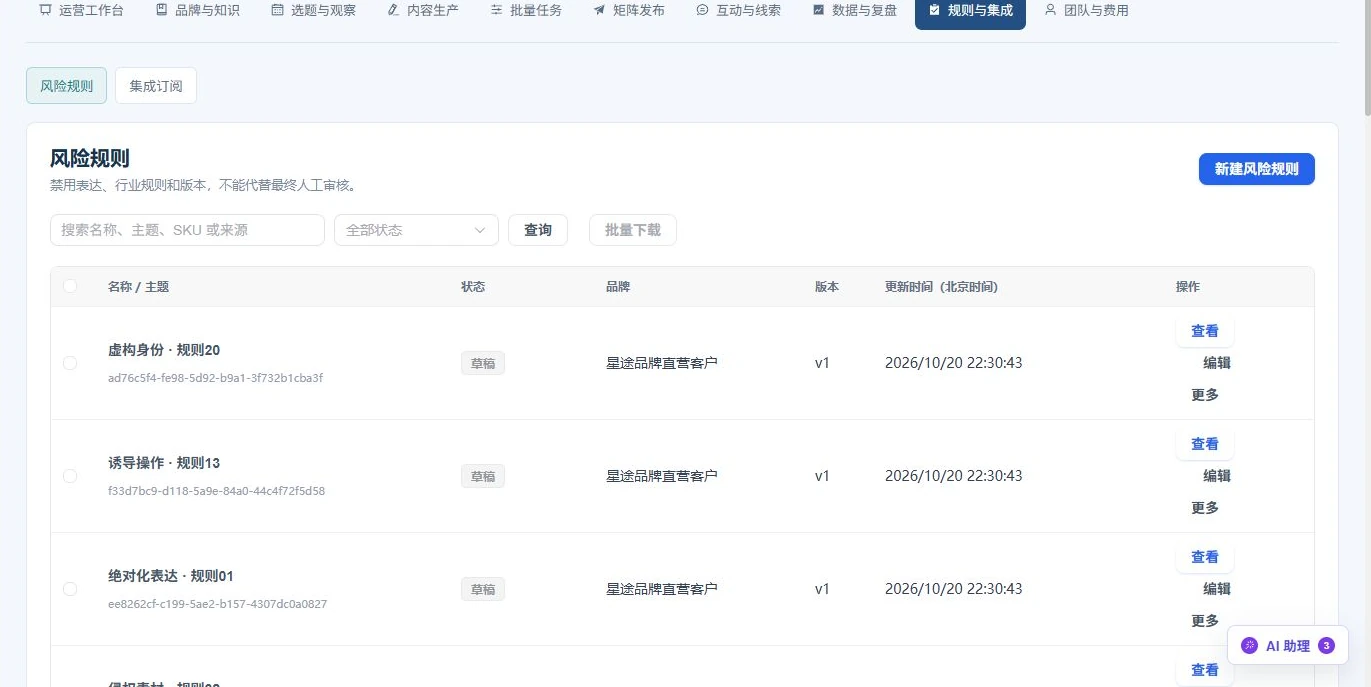Viewport: 1371px width, 687px height.
Task: Click rule name 绝对化表达 · 规则01
Action: pos(171,576)
